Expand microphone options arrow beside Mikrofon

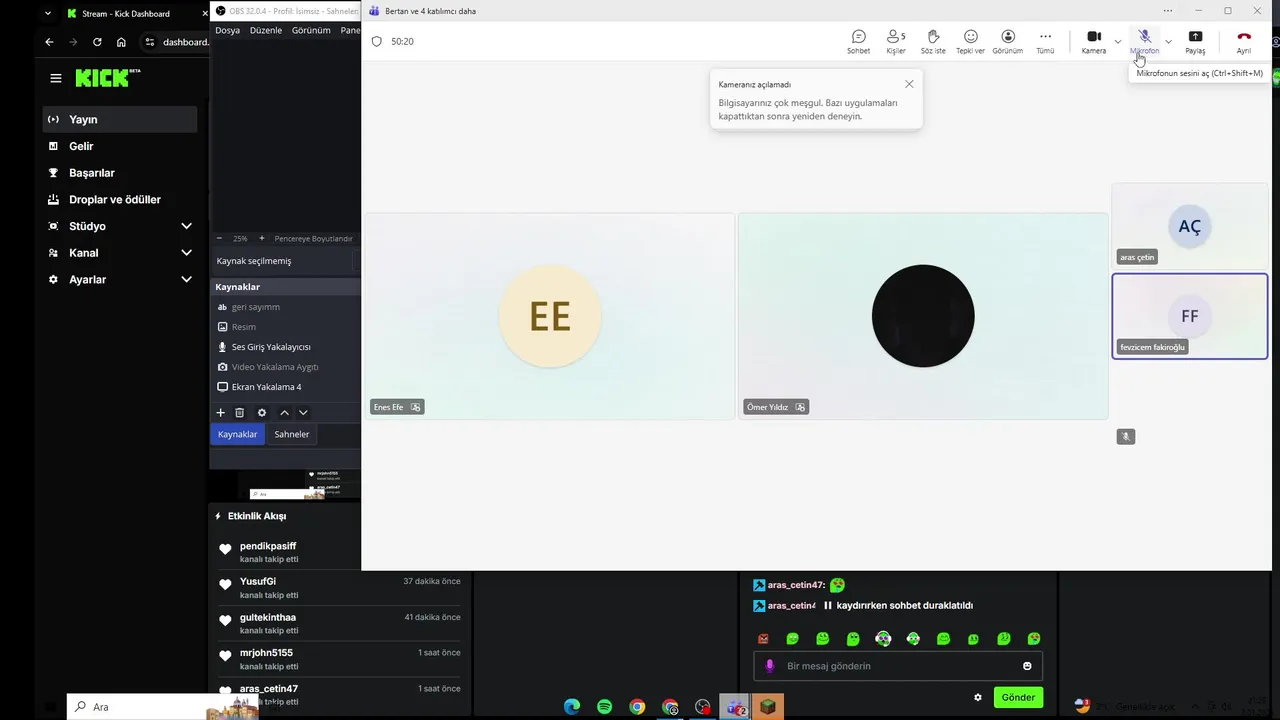pyautogui.click(x=1168, y=41)
